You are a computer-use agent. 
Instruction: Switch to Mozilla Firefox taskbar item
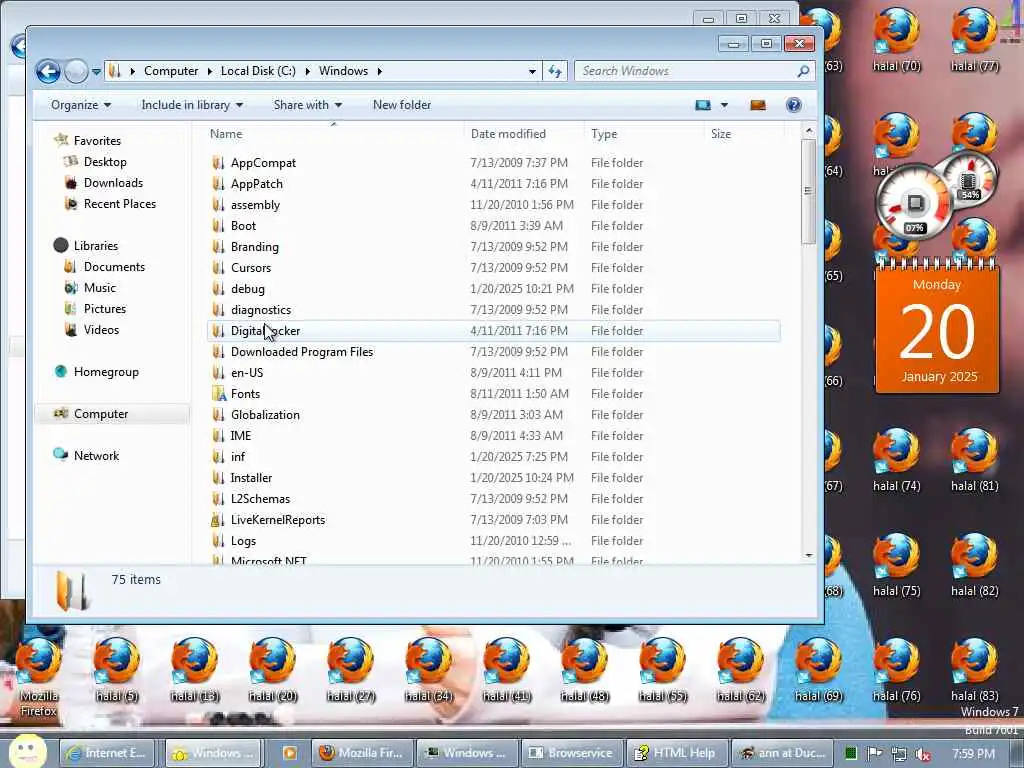(362, 753)
